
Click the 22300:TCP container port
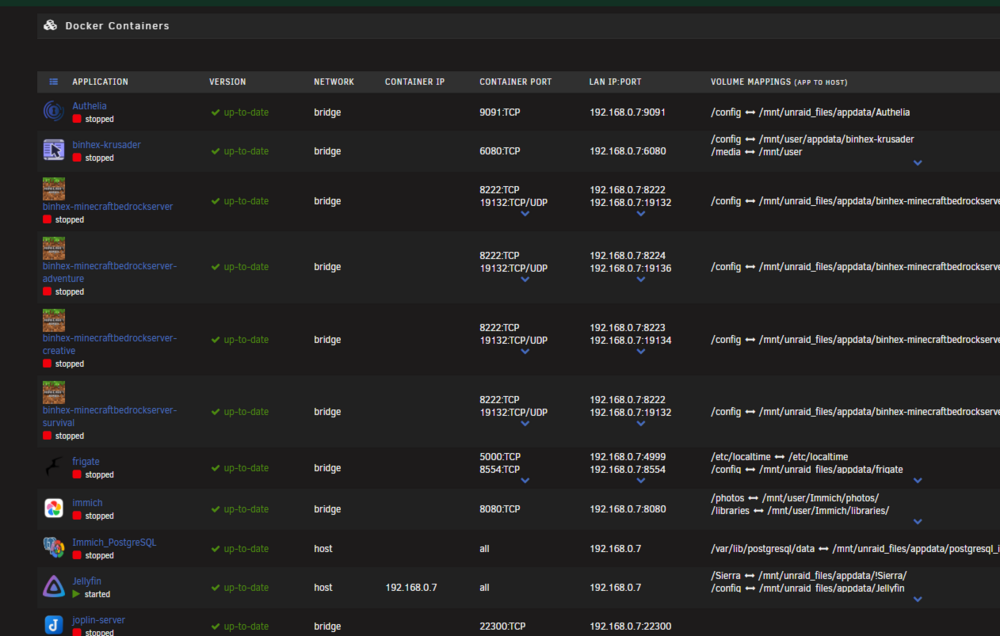(503, 626)
